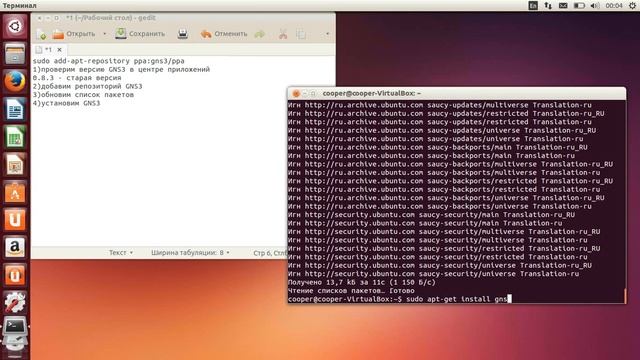Click the Открыть button in gedit
This screenshot has width=640, height=360.
coord(74,34)
